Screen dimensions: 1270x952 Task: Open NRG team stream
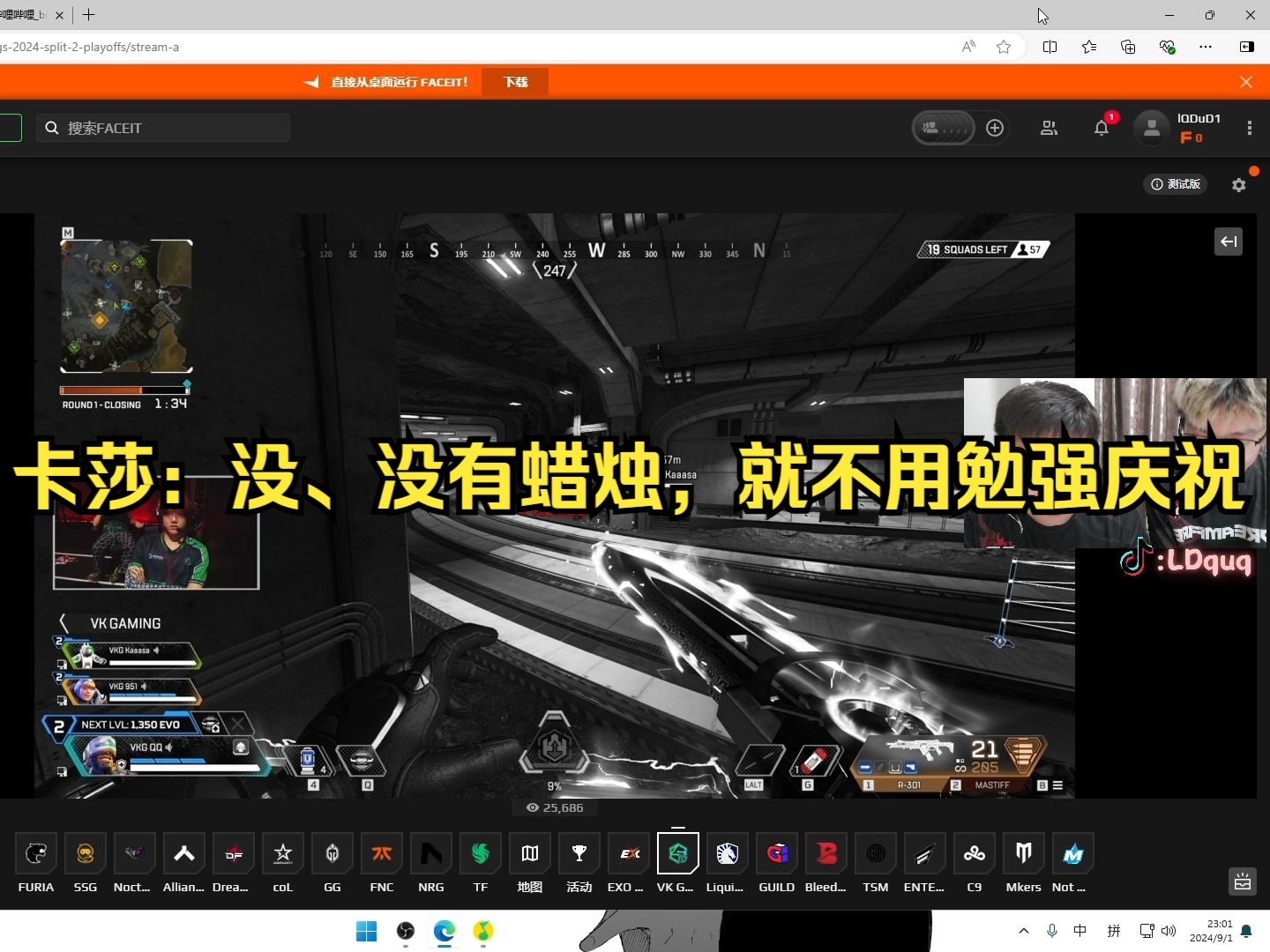[x=431, y=863]
